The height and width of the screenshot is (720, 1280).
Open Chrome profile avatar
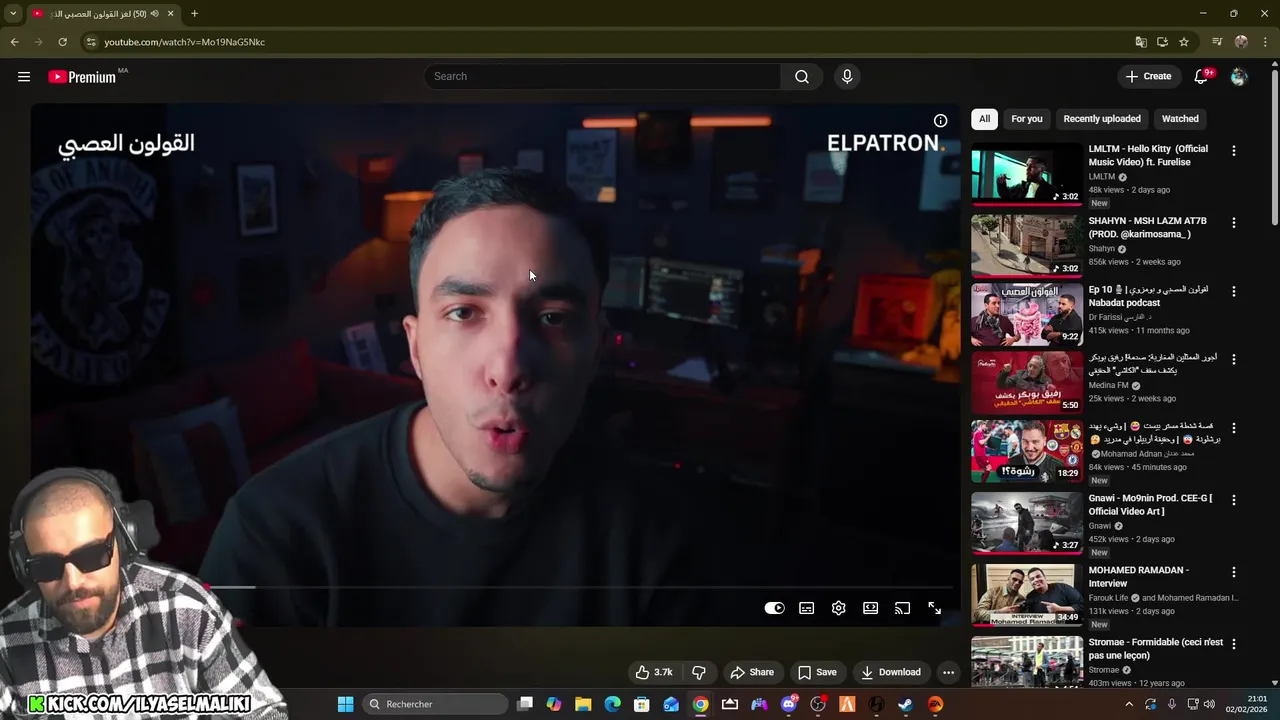[x=1241, y=42]
